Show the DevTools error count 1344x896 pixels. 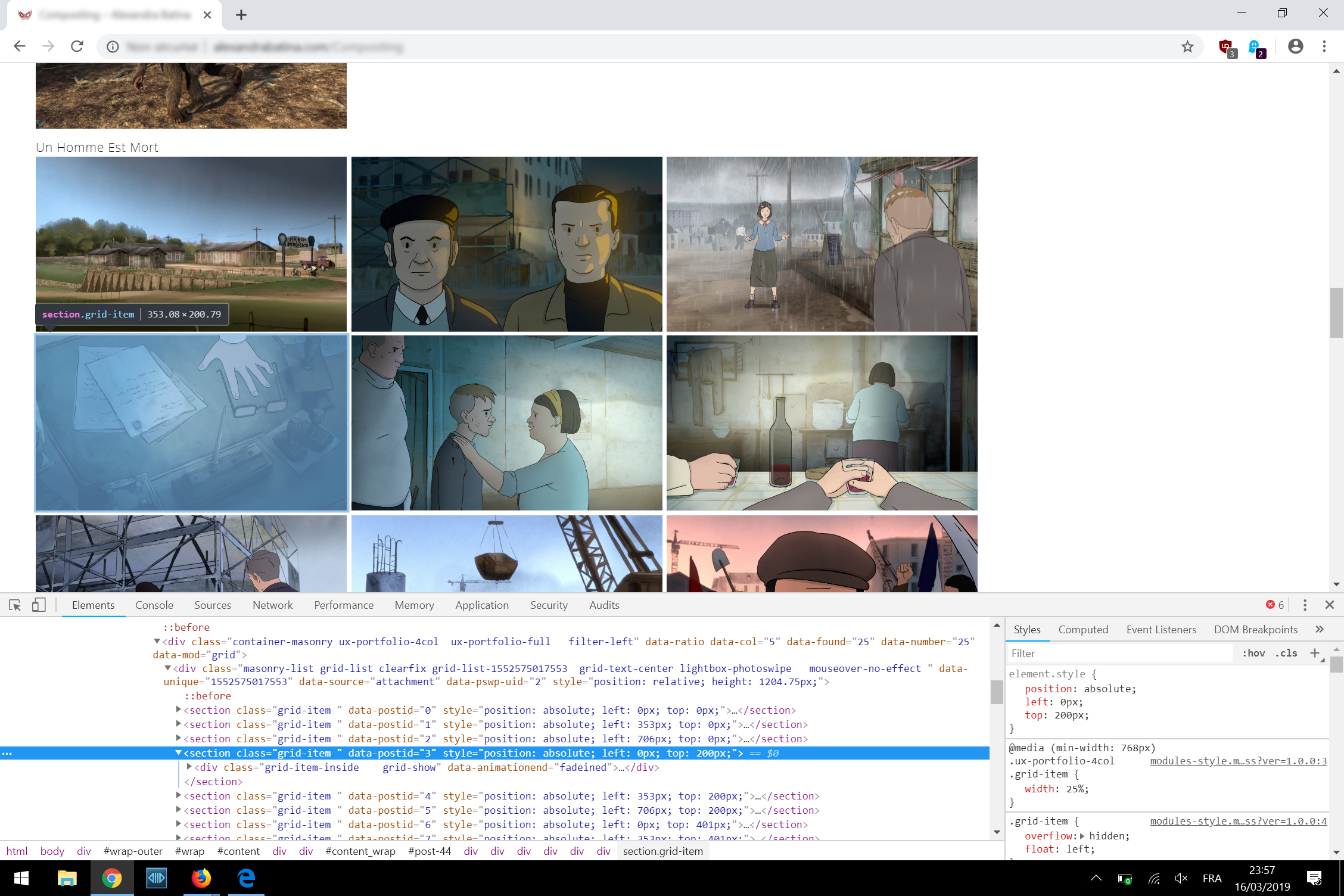[x=1275, y=605]
